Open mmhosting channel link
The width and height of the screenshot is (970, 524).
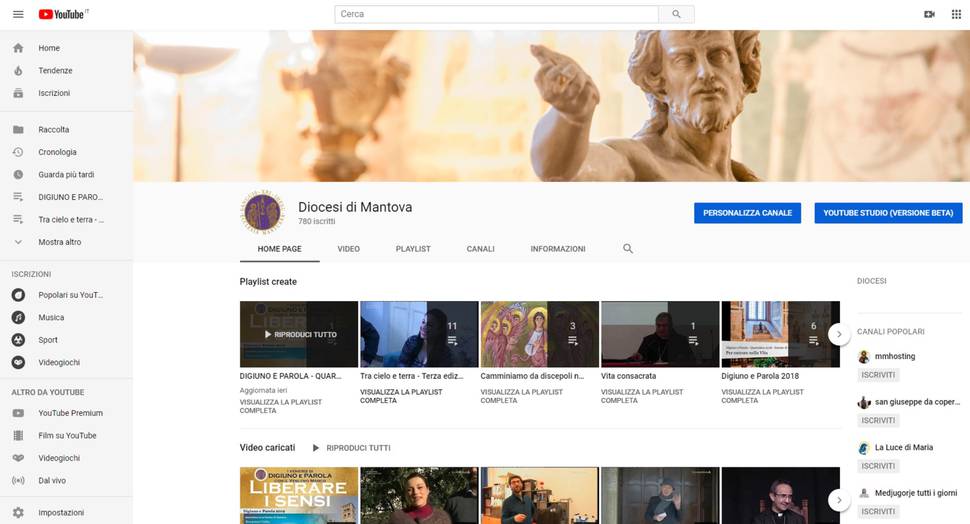[895, 356]
